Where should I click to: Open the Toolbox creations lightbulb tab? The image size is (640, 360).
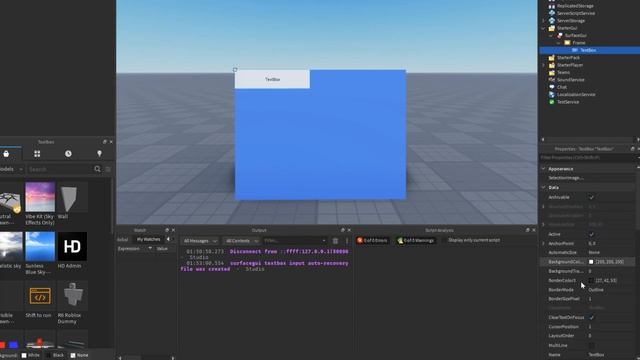coord(99,154)
